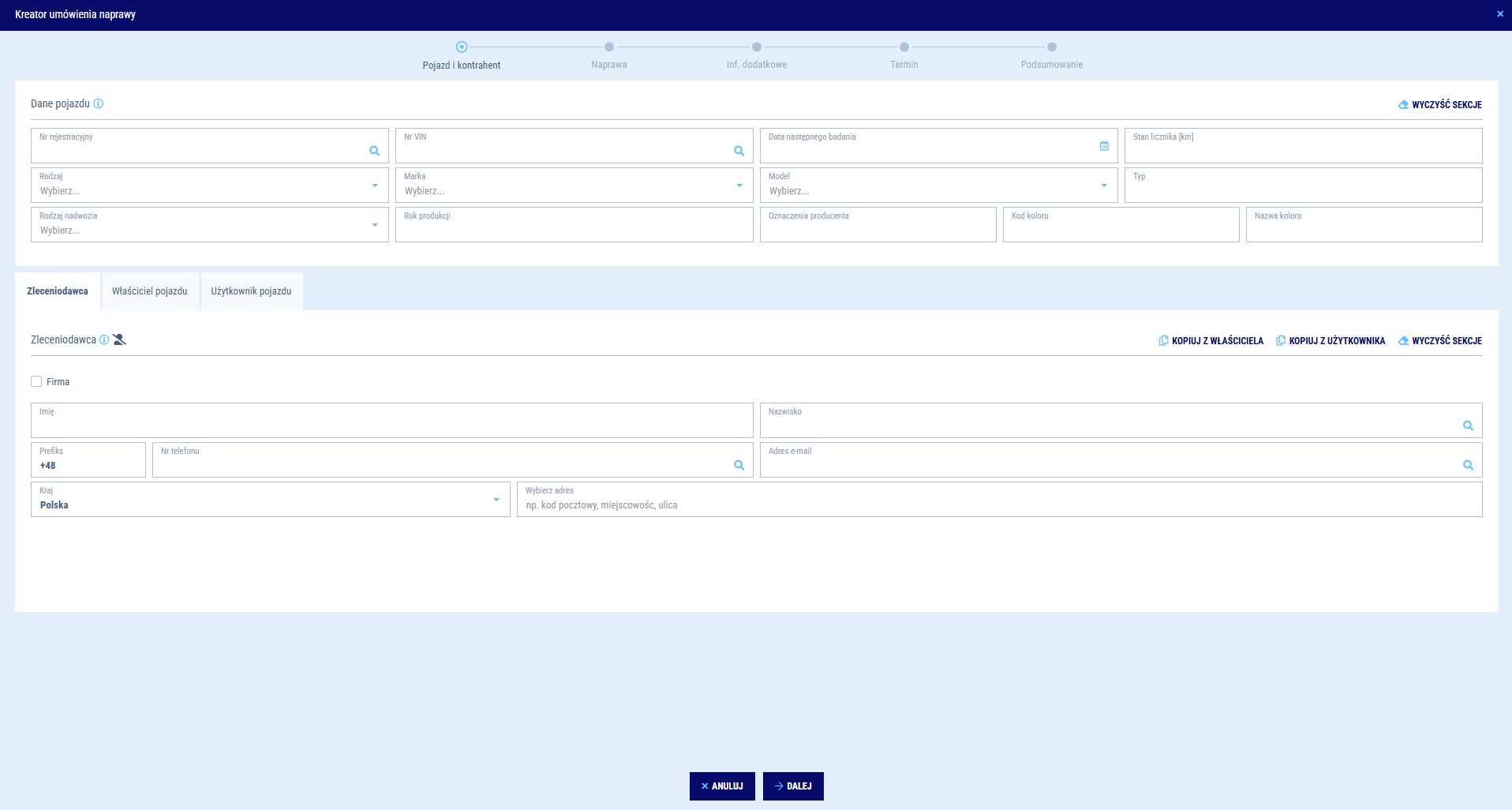Image resolution: width=1512 pixels, height=810 pixels.
Task: Click Kopiuj z właściciela button
Action: 1211,341
